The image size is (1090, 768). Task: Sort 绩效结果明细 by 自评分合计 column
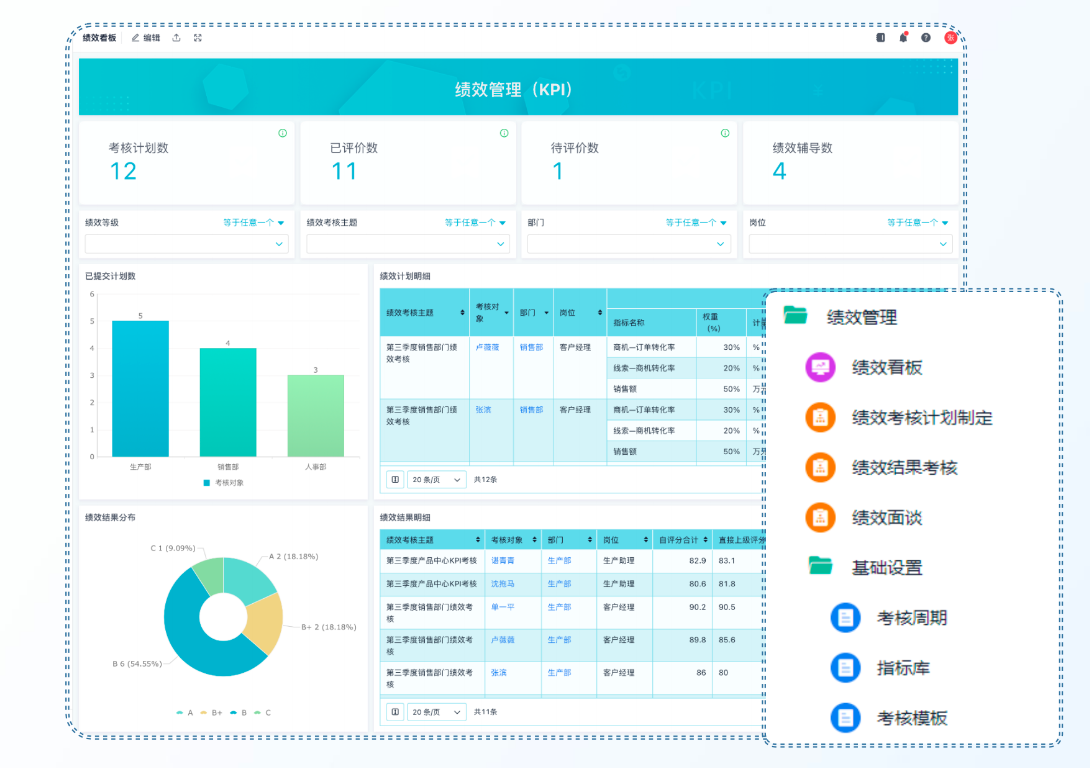click(706, 540)
